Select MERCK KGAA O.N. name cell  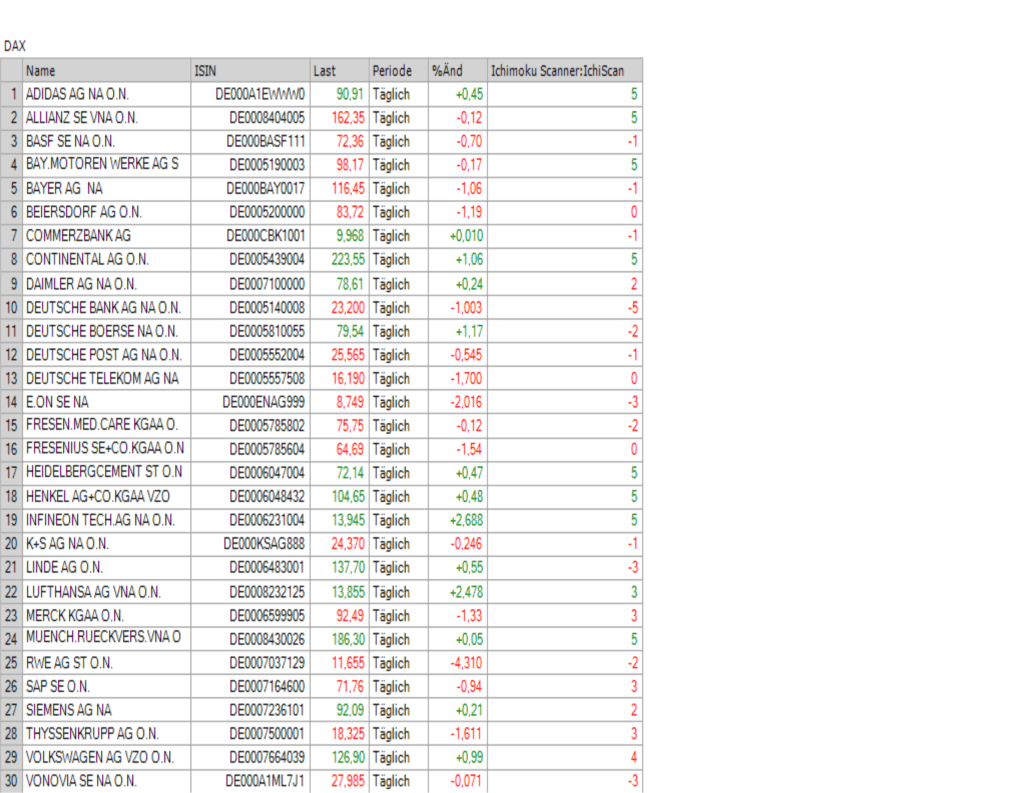[x=107, y=616]
